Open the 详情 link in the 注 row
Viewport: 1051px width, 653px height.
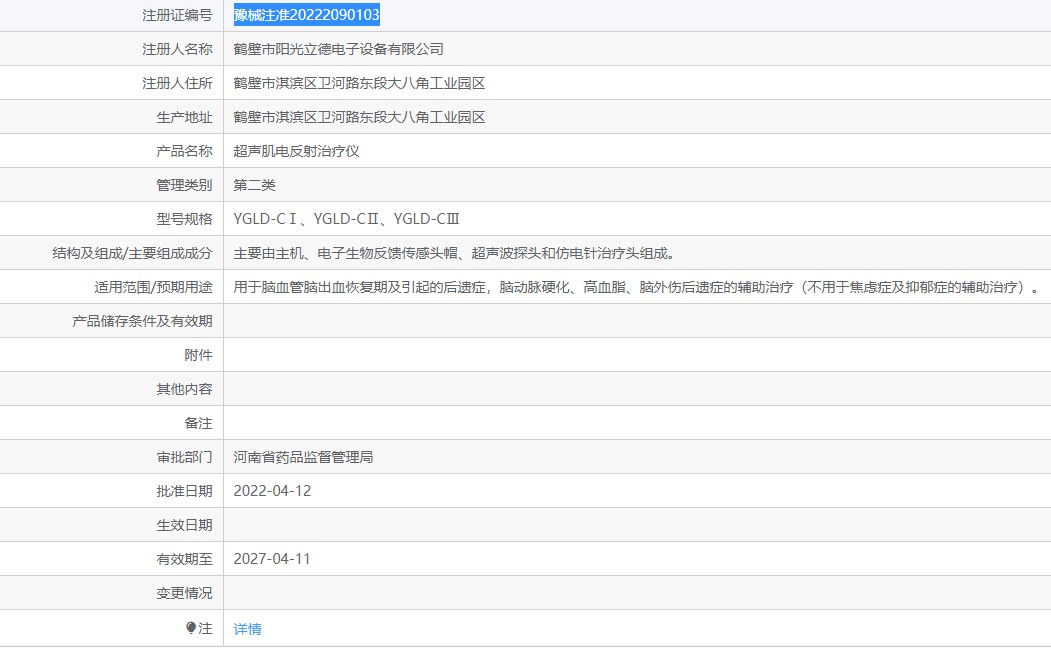pyautogui.click(x=247, y=629)
